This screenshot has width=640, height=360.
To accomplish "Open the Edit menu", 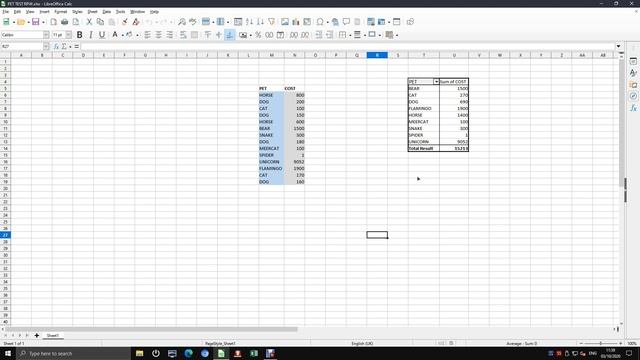I will pos(17,12).
